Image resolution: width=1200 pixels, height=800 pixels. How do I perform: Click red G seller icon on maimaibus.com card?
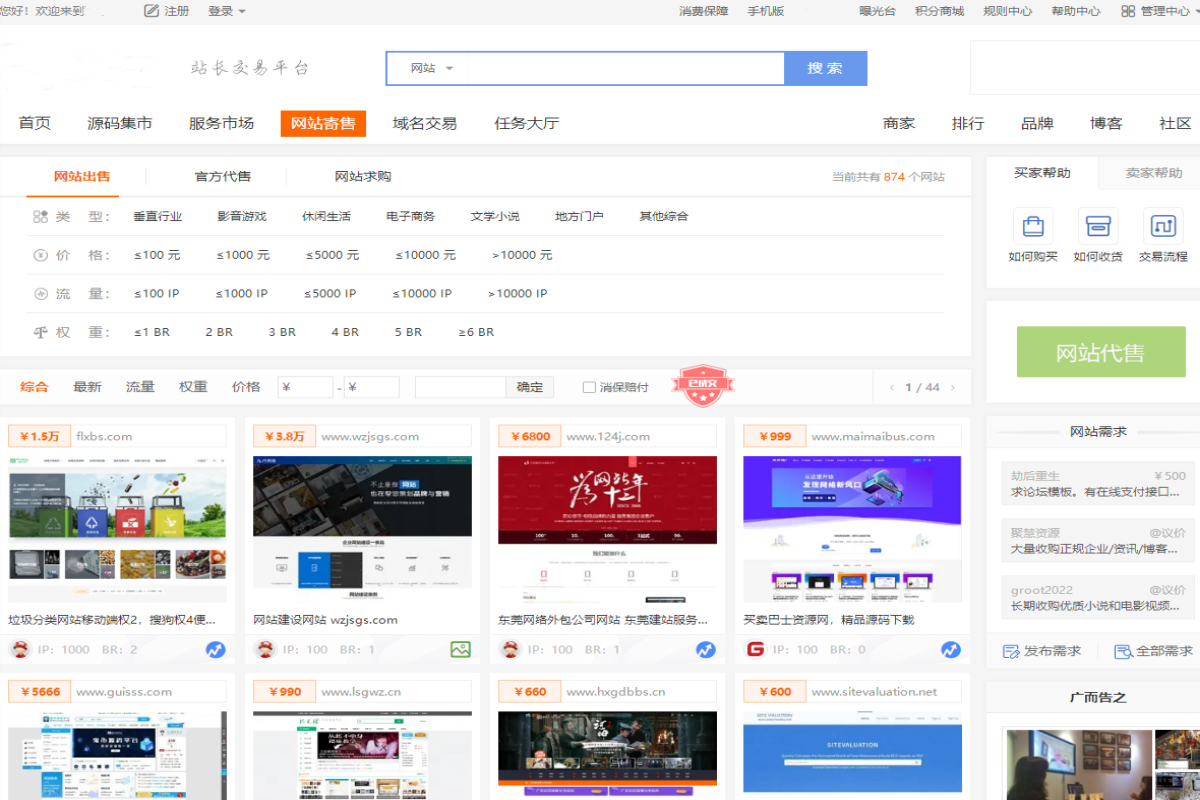pyautogui.click(x=755, y=650)
